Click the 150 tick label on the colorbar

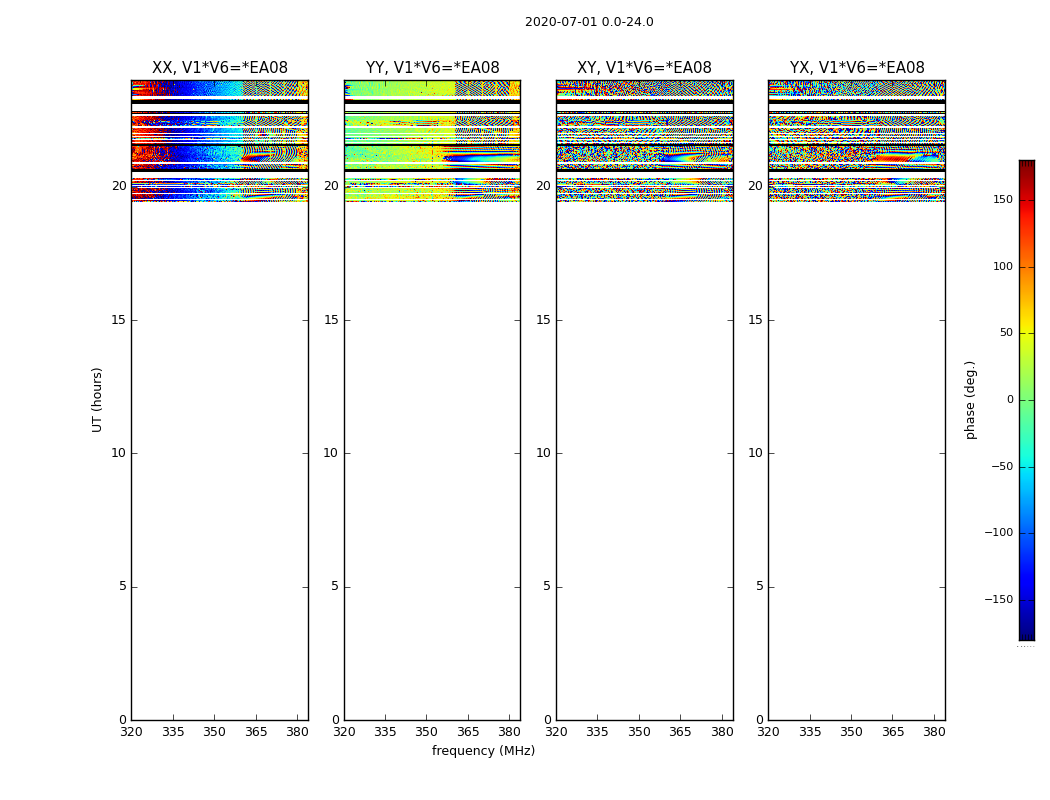click(x=1000, y=200)
